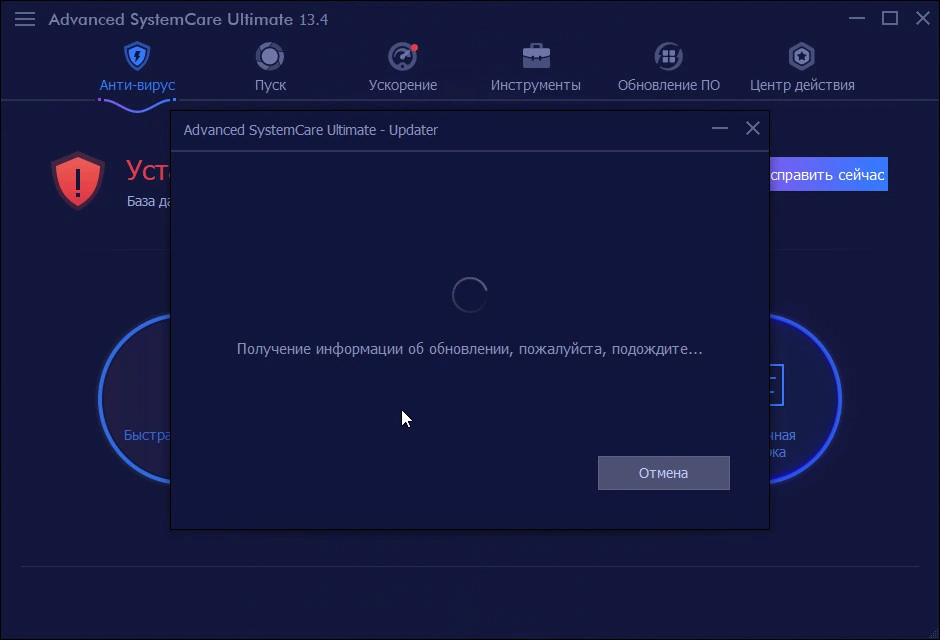Switch to the Ускорение tab label
The image size is (940, 640).
(403, 85)
